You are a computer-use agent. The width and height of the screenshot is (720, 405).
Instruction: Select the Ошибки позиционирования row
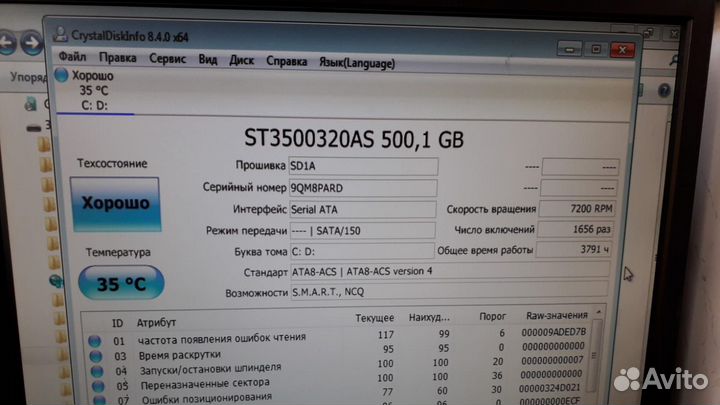point(338,395)
